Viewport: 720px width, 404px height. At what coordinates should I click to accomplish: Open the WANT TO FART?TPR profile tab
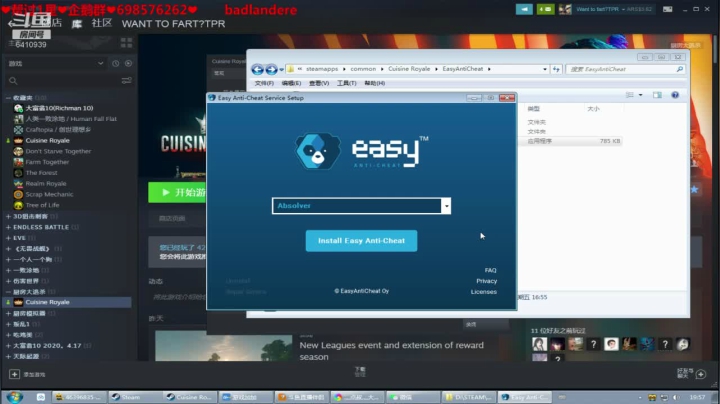point(174,24)
